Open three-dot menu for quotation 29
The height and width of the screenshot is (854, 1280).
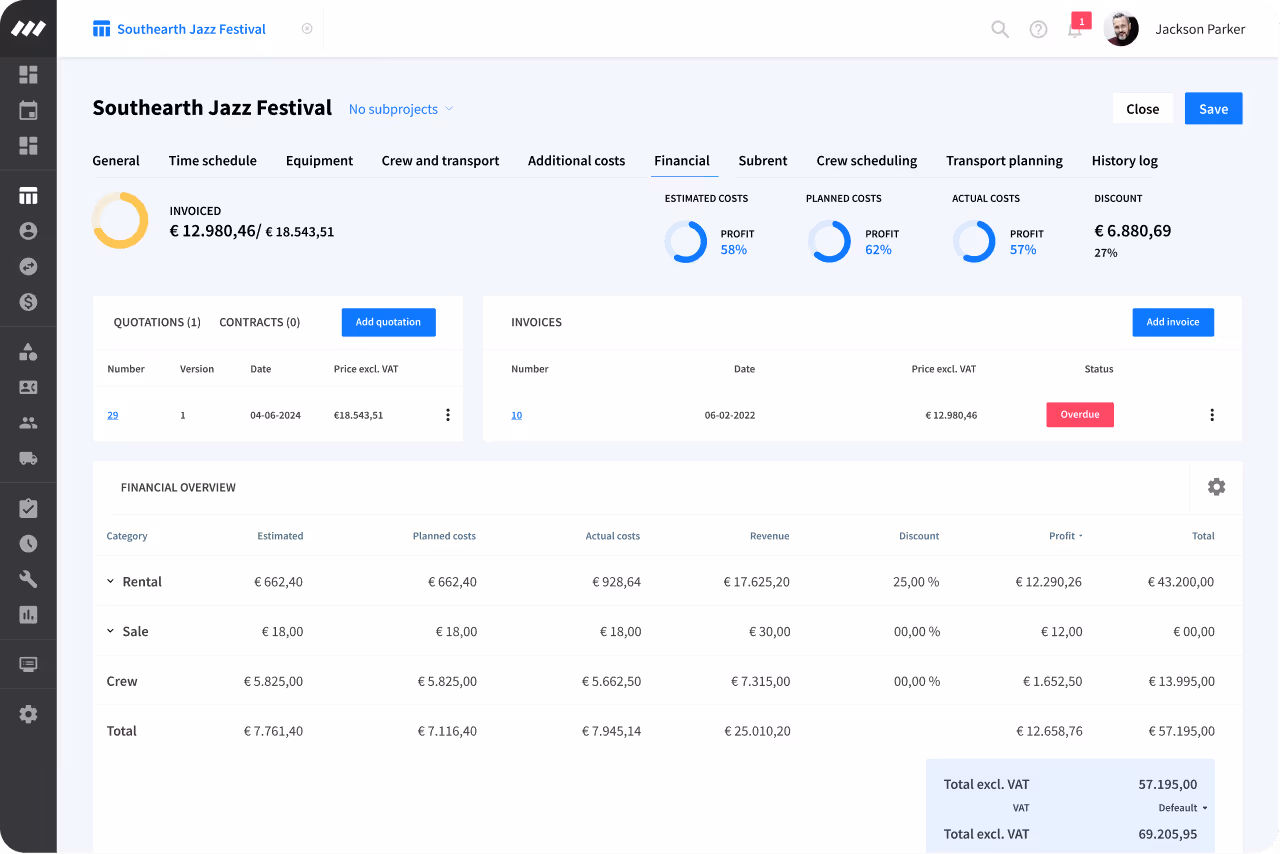coord(447,415)
